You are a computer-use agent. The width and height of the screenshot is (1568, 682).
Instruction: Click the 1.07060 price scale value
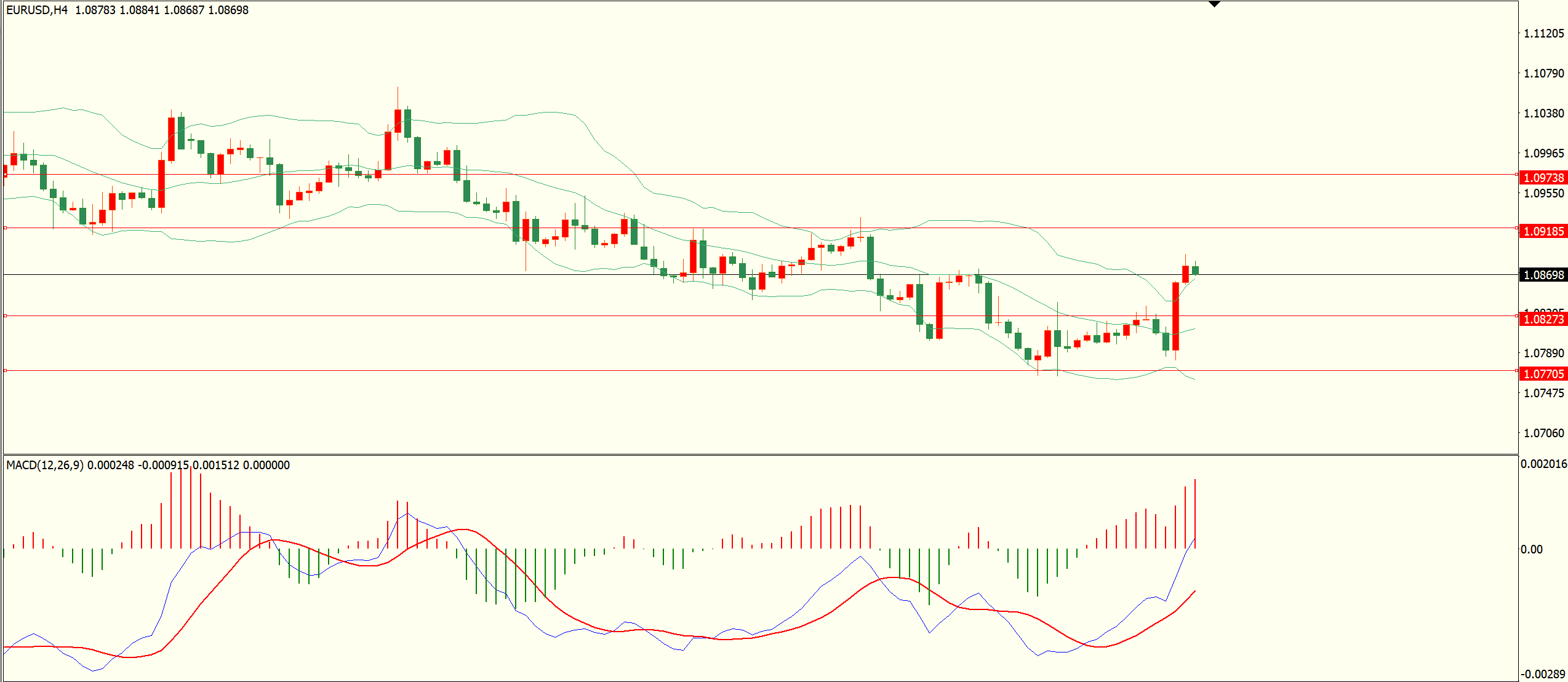click(1543, 433)
